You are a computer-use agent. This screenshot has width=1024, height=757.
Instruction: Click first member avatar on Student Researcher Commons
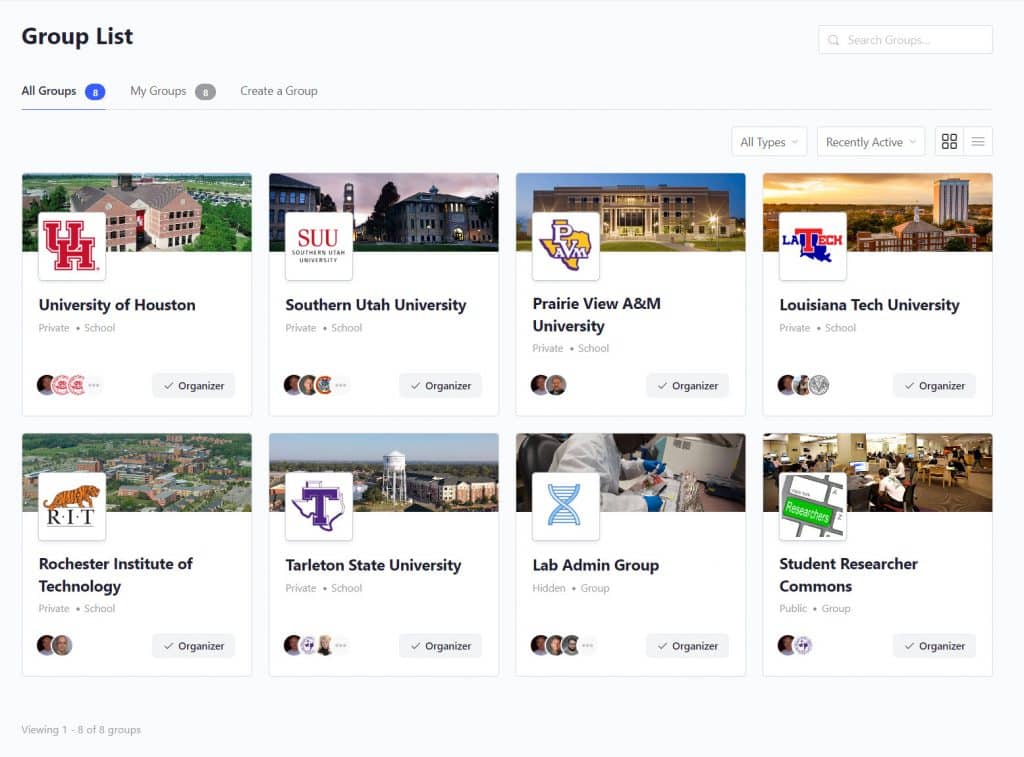click(786, 645)
